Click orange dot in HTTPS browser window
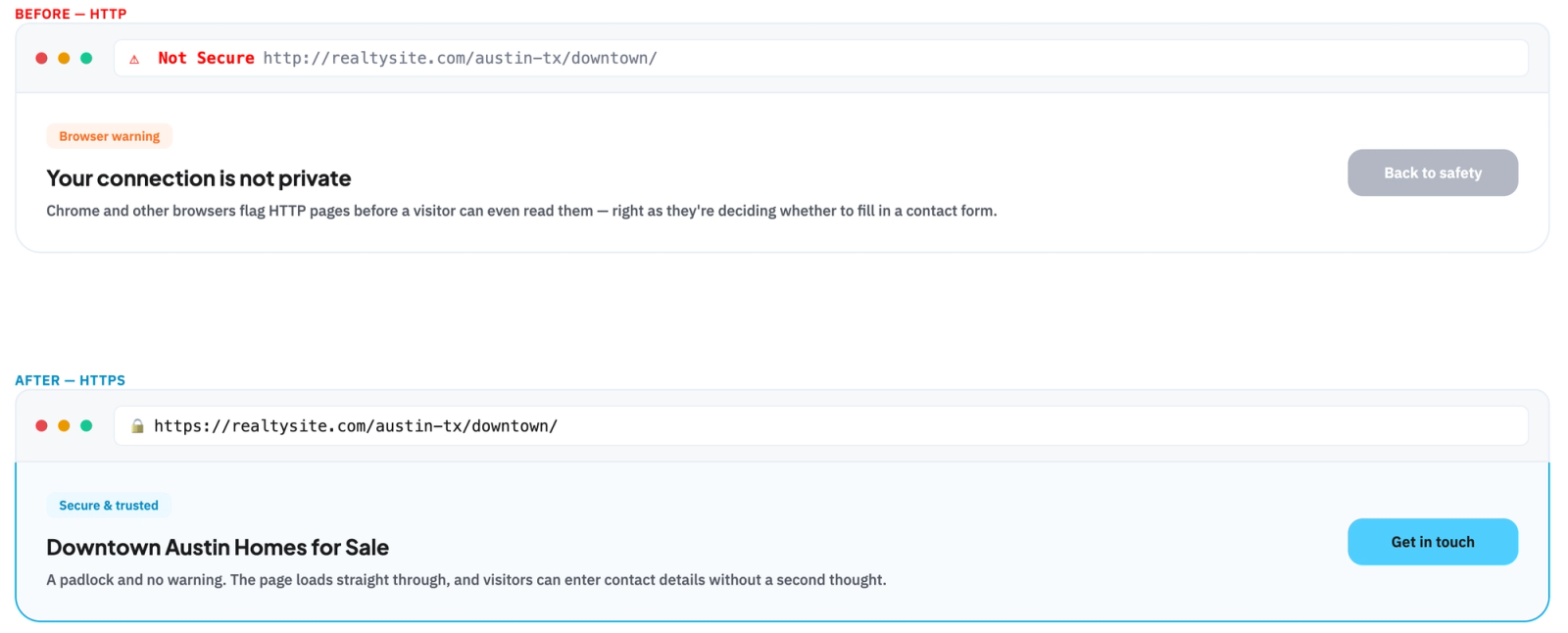This screenshot has width=1568, height=633. point(64,425)
